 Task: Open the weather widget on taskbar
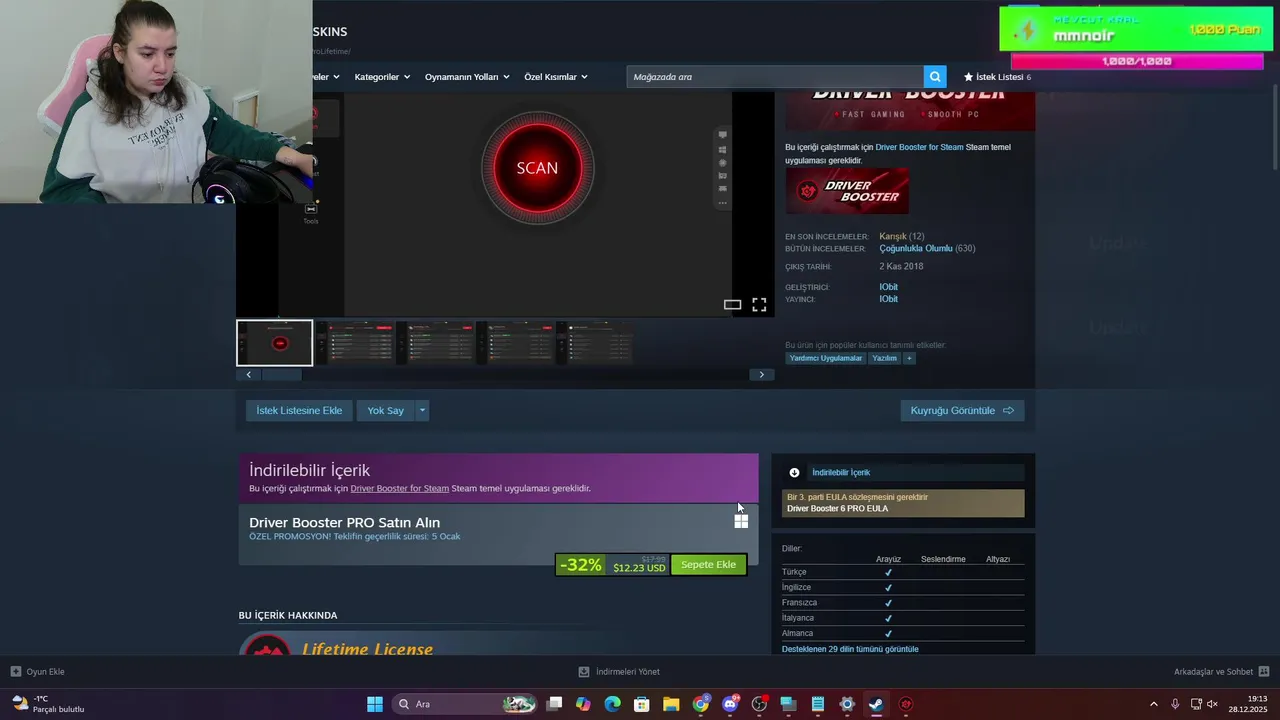tap(48, 704)
